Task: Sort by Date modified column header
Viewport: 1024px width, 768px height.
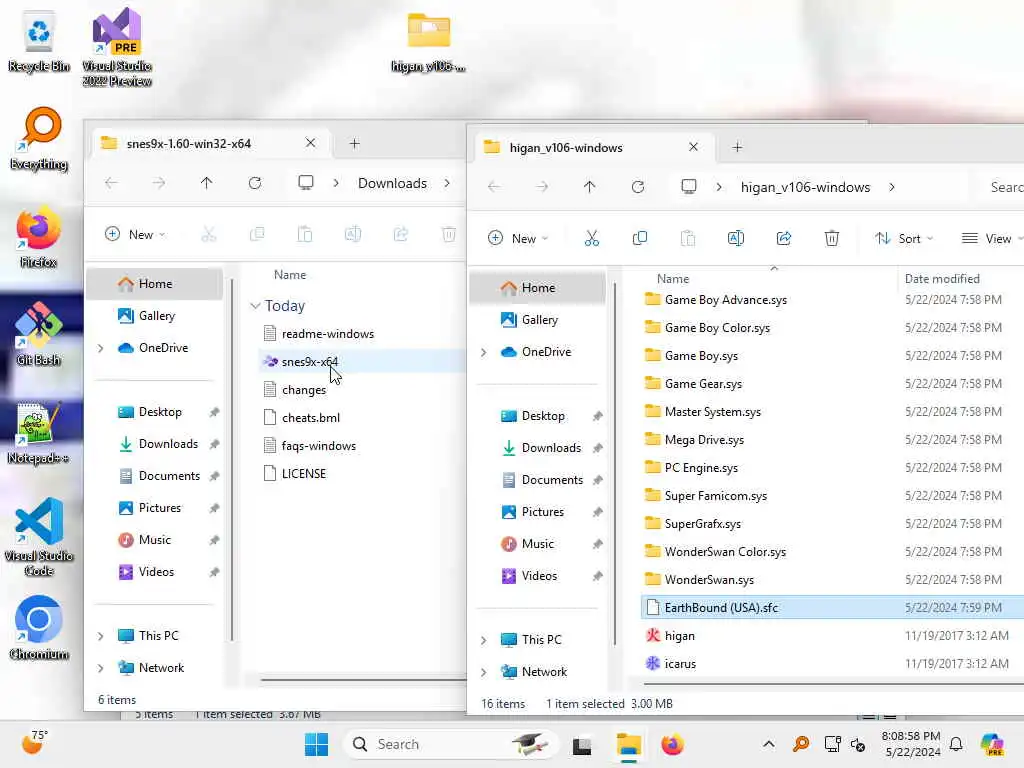Action: tap(942, 279)
